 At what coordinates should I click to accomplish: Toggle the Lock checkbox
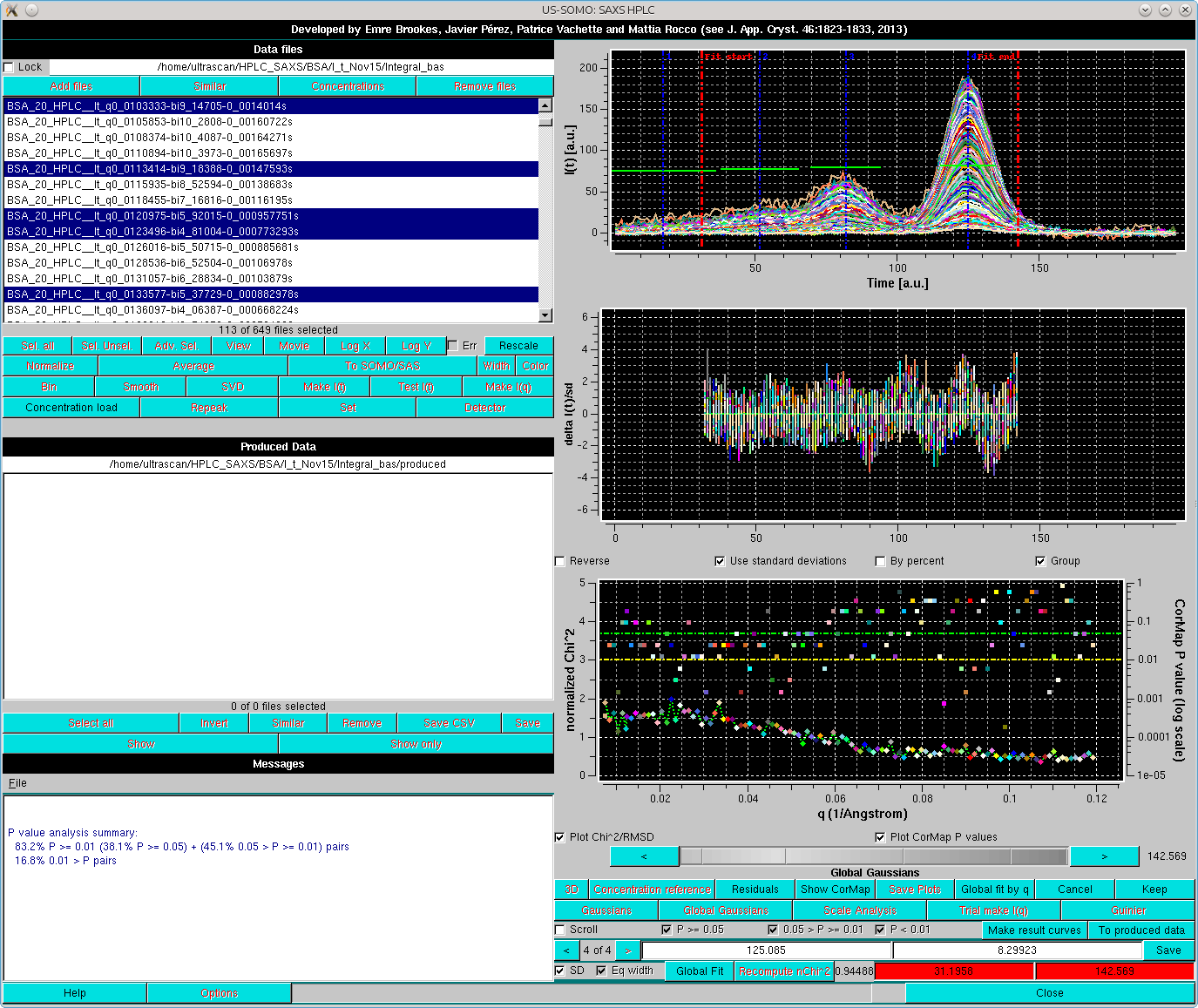coord(9,67)
